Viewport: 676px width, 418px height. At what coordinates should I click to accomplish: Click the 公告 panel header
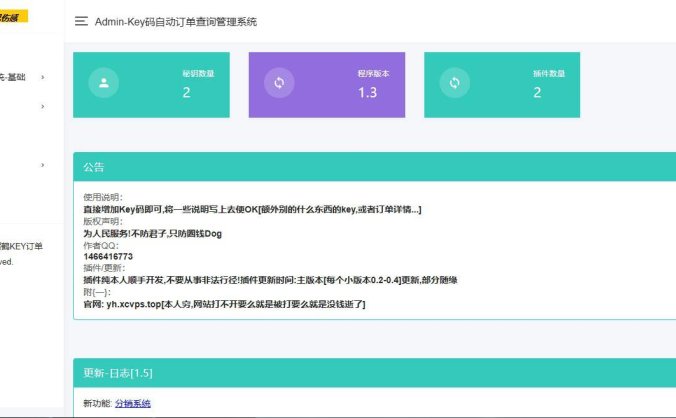click(375, 167)
